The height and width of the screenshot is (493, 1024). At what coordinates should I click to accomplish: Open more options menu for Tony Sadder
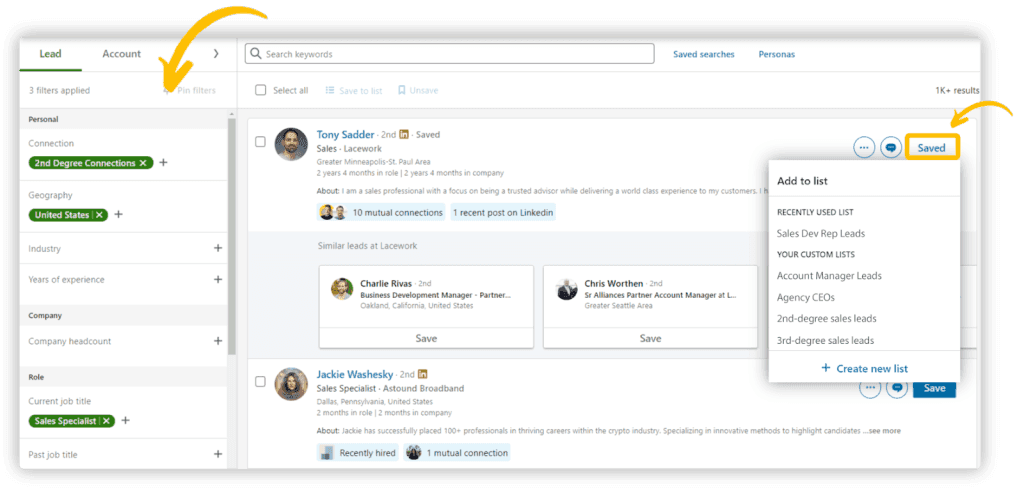click(x=864, y=148)
